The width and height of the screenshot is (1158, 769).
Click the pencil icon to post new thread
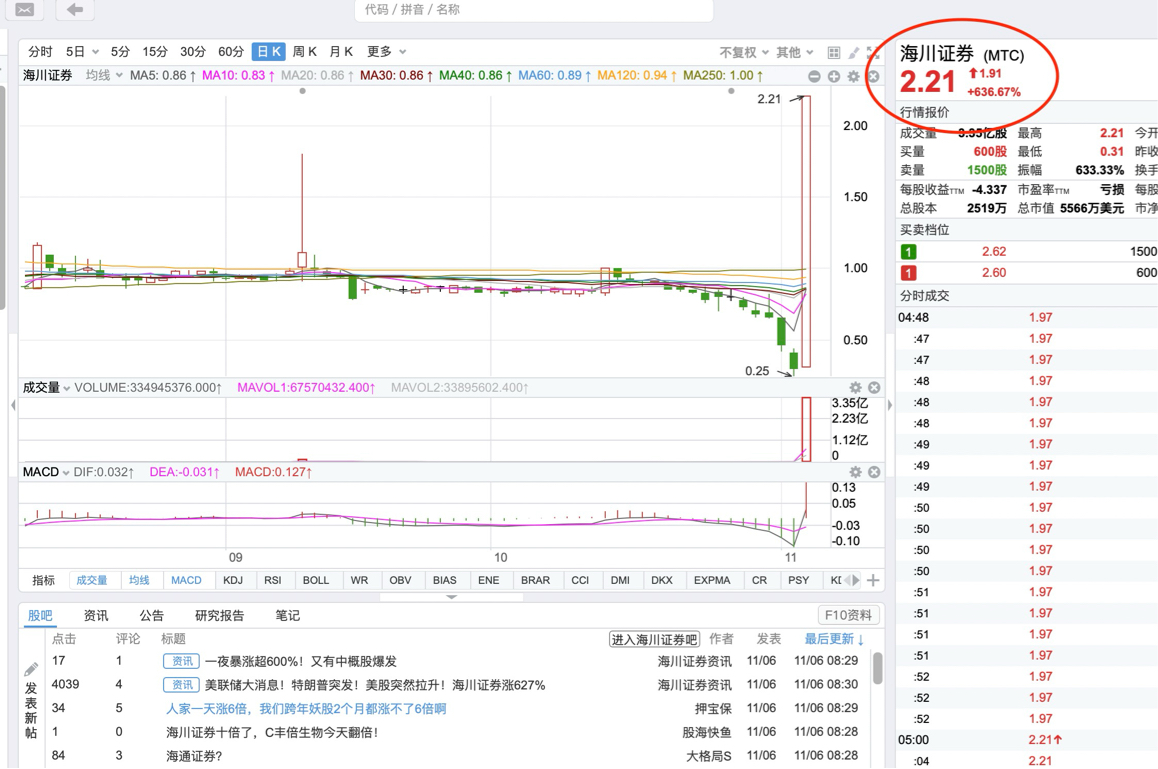point(31,669)
